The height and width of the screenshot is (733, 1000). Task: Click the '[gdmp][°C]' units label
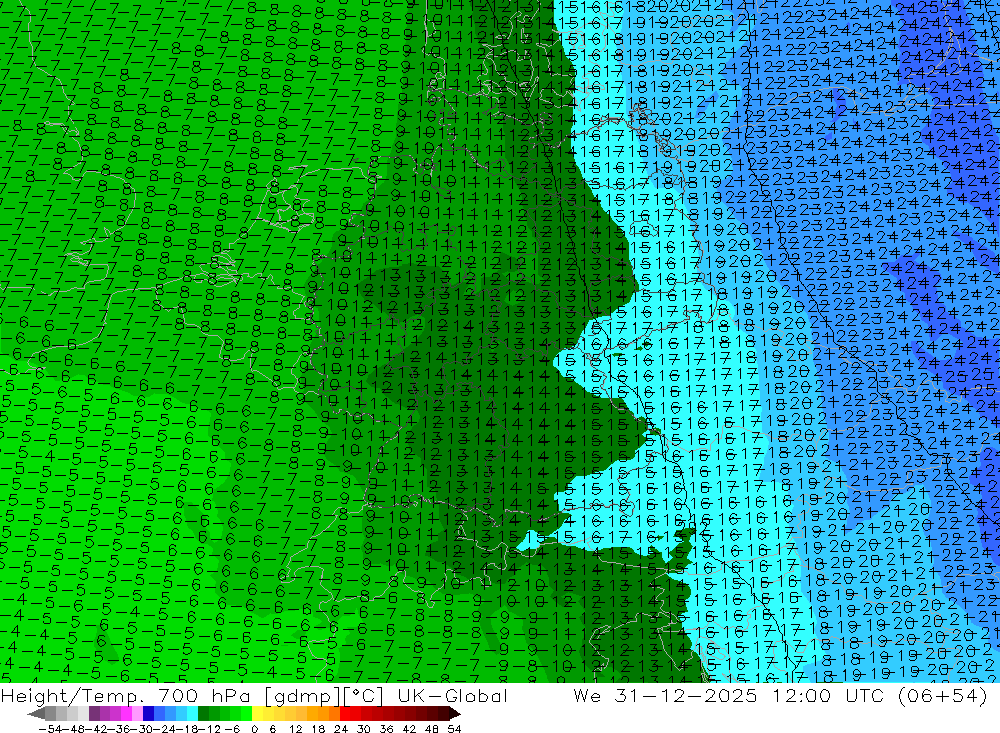point(325,695)
